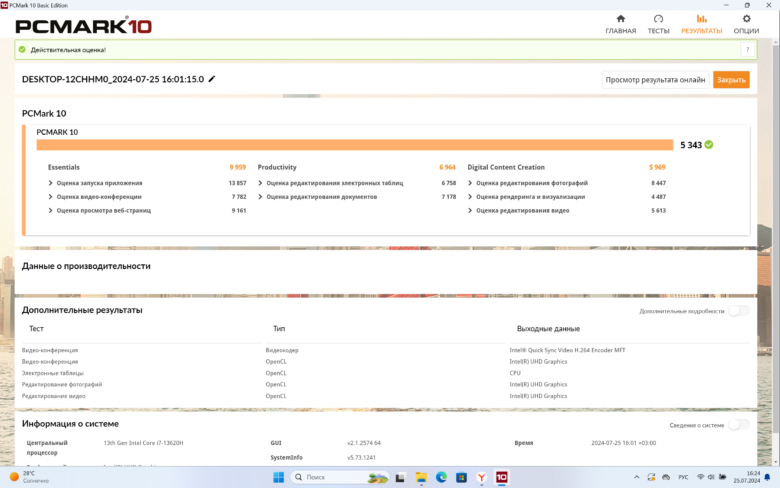Expand Оценка редактирования видео row
780x488 pixels.
[x=470, y=211]
